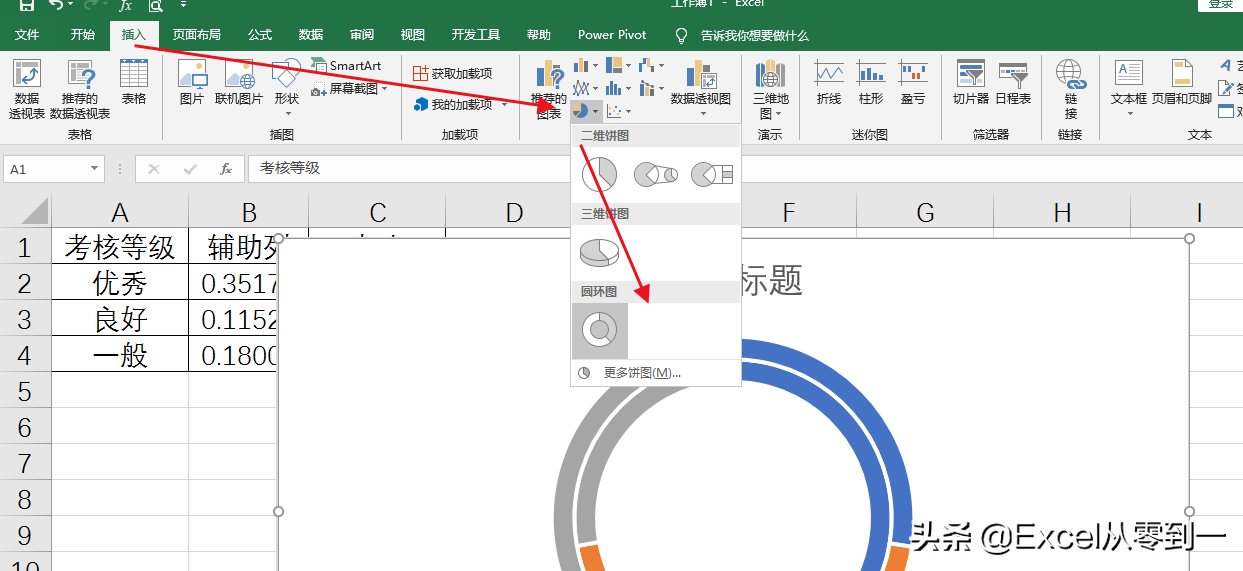Open the Help (帮助) tab
The height and width of the screenshot is (571, 1243).
coord(539,35)
